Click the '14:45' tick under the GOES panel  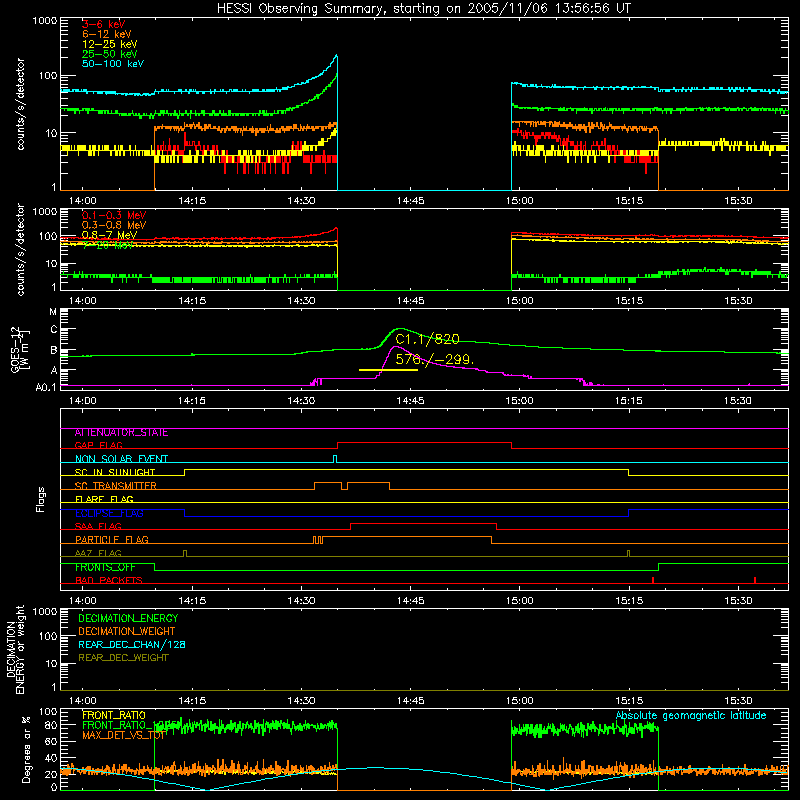click(410, 401)
